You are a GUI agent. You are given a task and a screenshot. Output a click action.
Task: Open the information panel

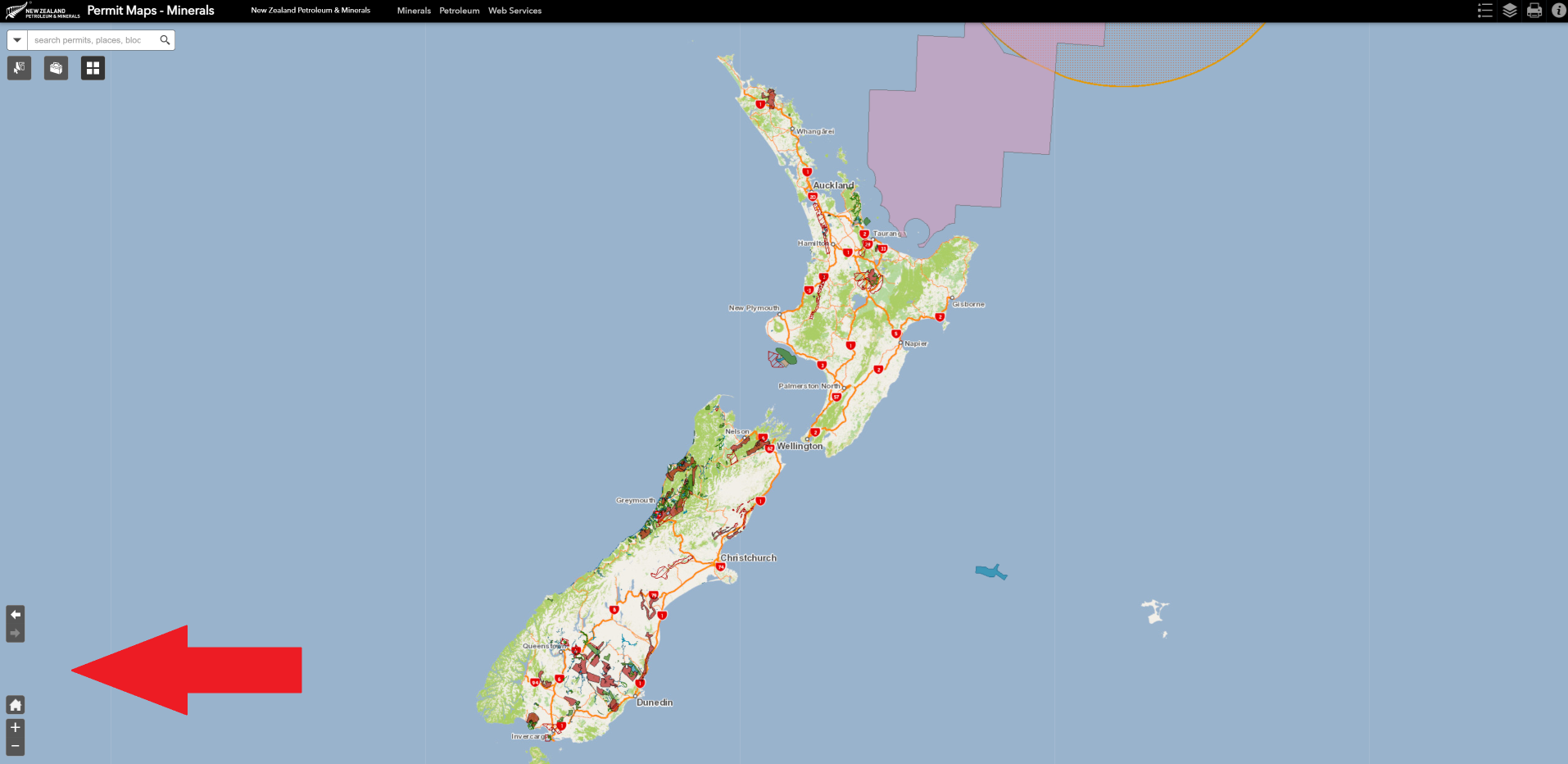pos(1558,11)
